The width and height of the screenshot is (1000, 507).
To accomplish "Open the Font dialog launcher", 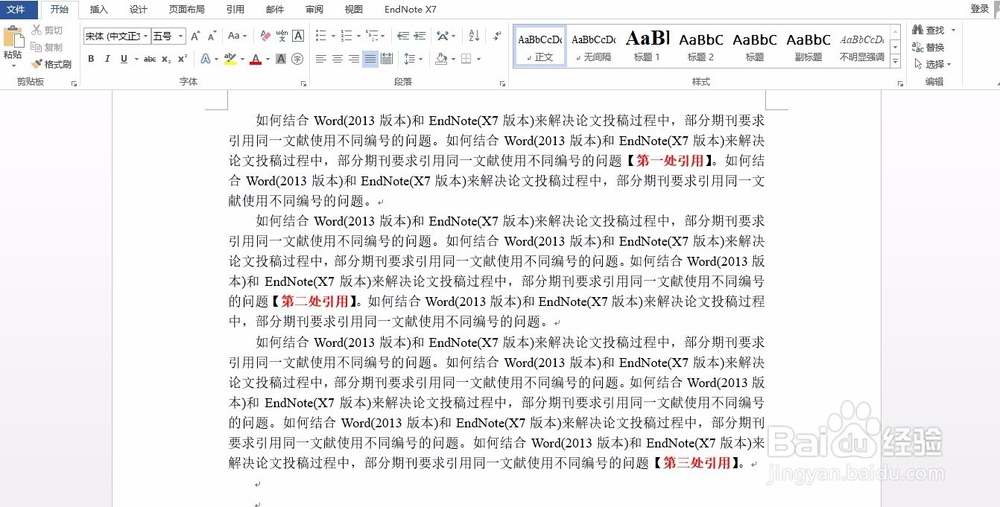I will pyautogui.click(x=304, y=83).
